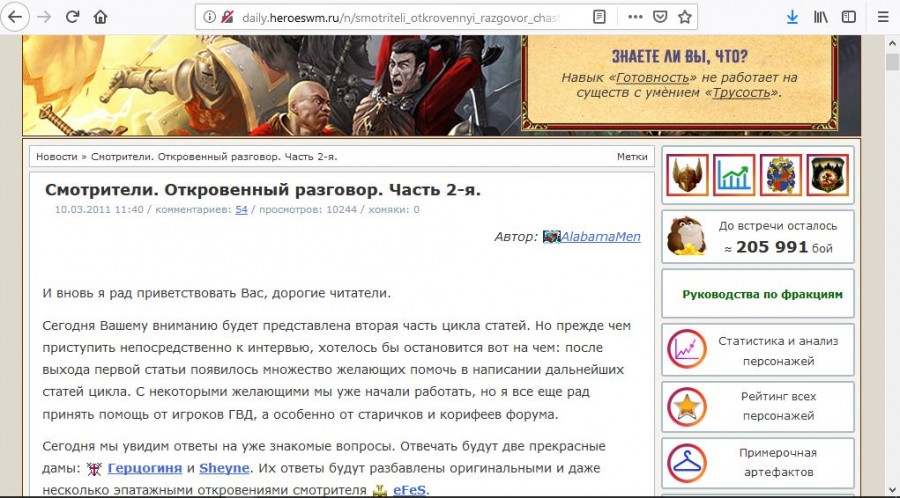Open the Firefox hamburger menu
This screenshot has height=498, width=900.
[x=883, y=17]
